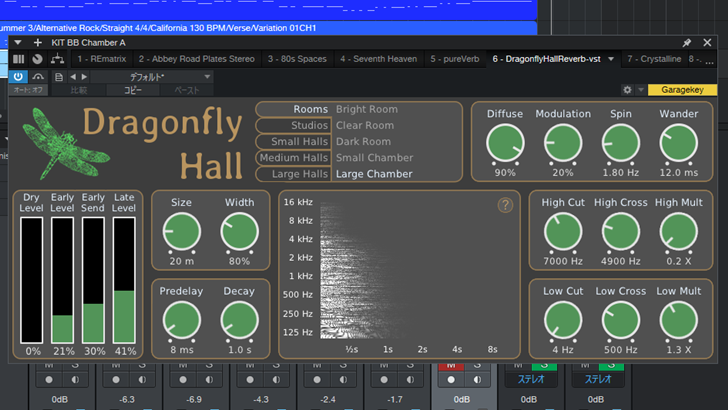Click the sidechain arc icon
The height and width of the screenshot is (410, 728).
[x=38, y=77]
